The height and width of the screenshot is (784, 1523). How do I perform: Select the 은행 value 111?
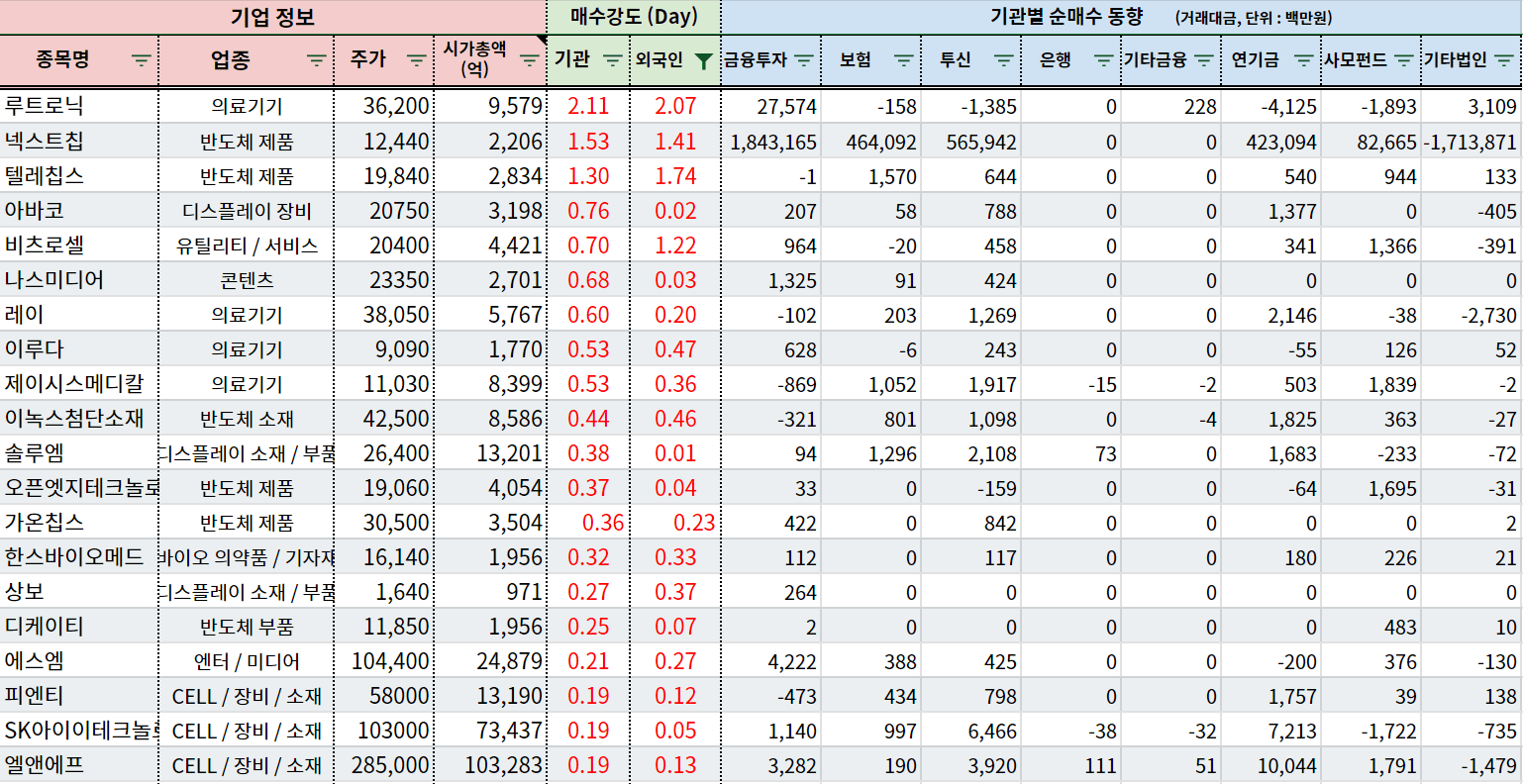pos(1071,764)
